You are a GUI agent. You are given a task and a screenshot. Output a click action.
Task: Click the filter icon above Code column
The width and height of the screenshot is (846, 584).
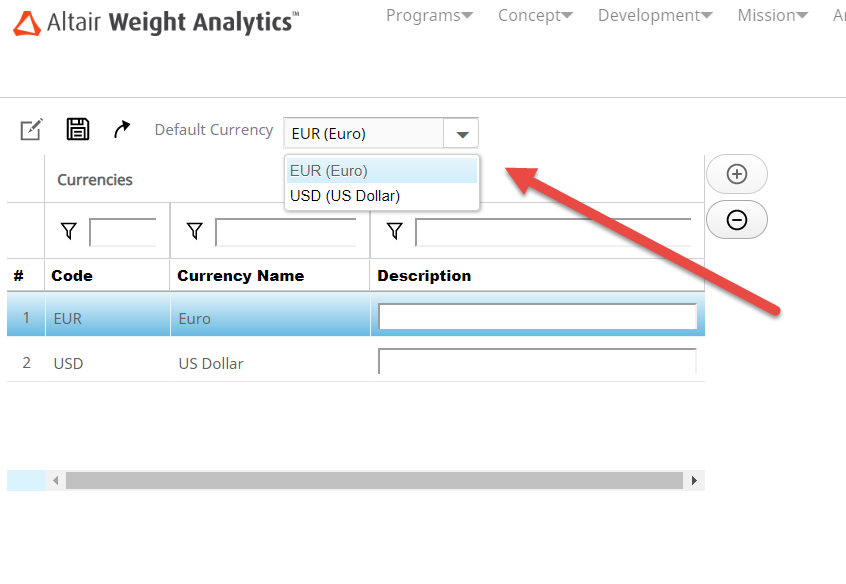68,232
